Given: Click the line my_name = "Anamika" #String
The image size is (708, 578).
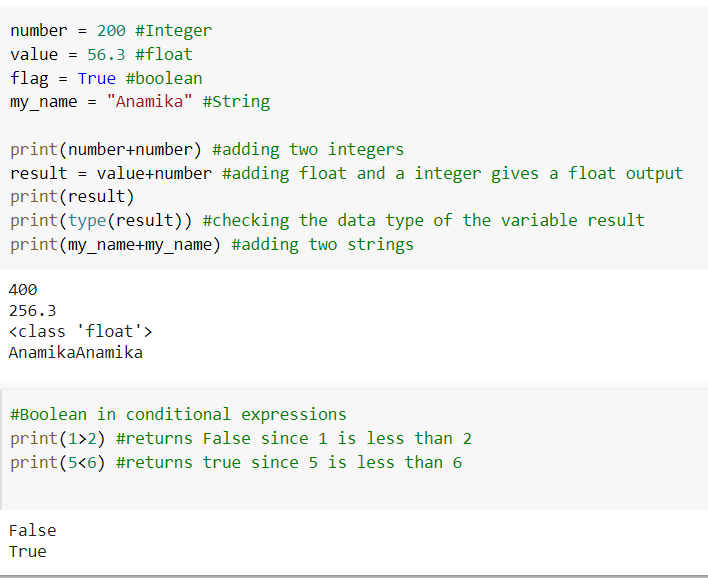Looking at the screenshot, I should tap(140, 102).
